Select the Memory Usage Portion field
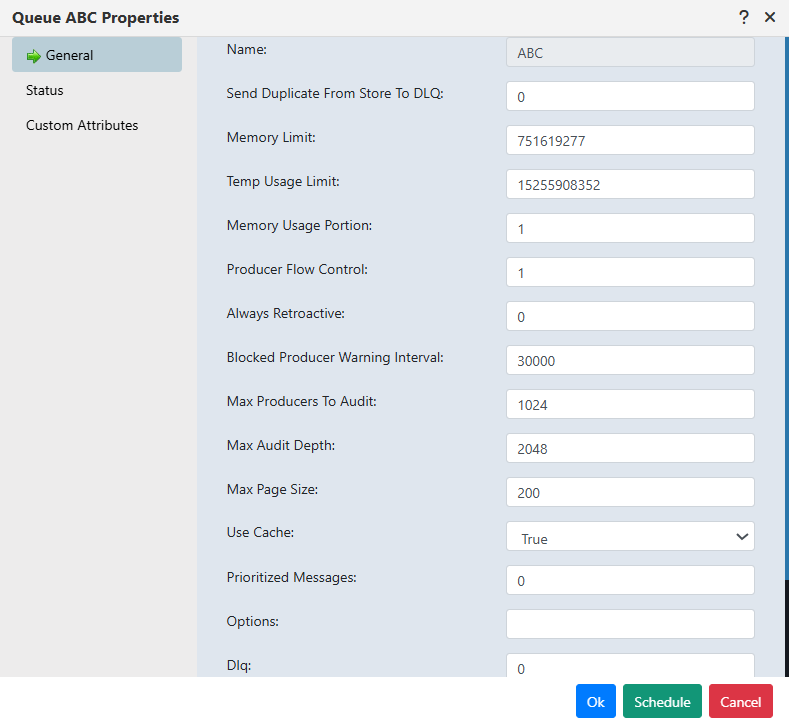Screen dimensions: 789x724 tap(630, 228)
